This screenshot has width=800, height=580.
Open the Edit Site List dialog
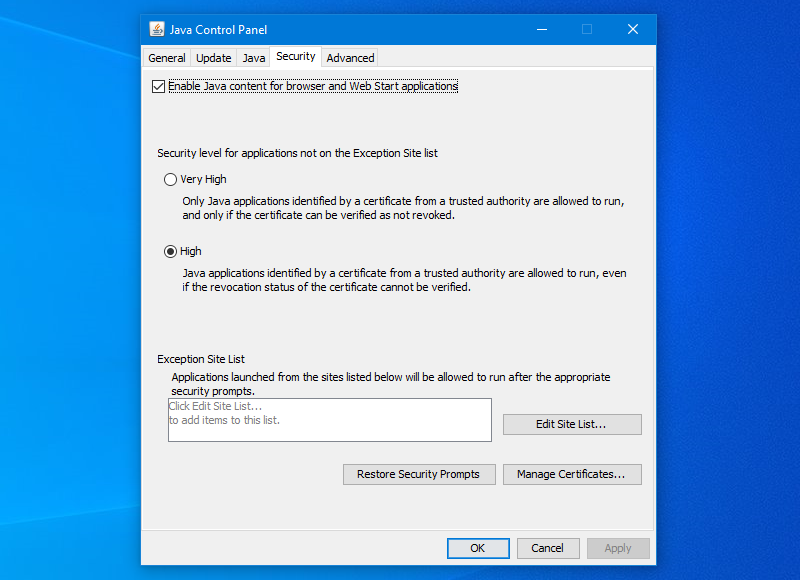coord(571,424)
